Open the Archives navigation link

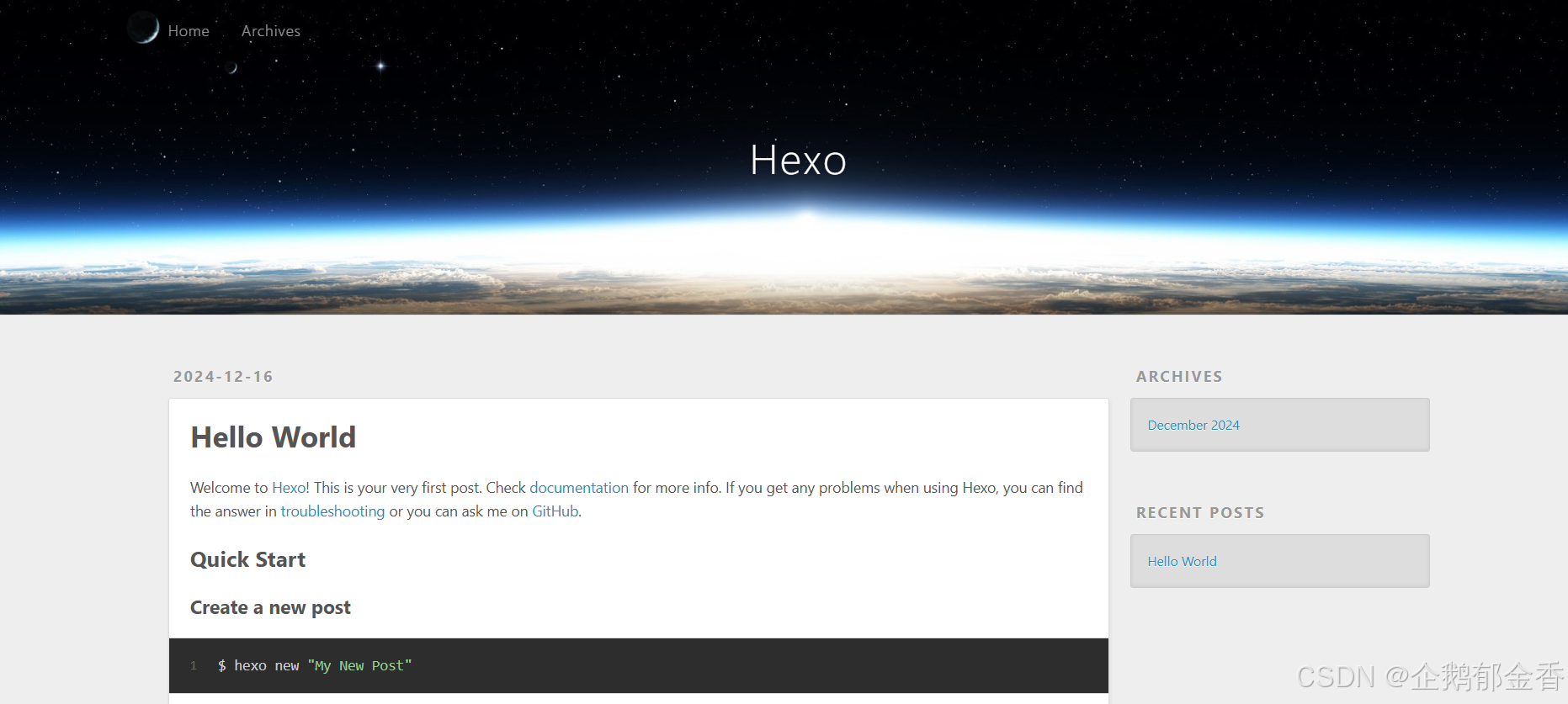click(271, 31)
